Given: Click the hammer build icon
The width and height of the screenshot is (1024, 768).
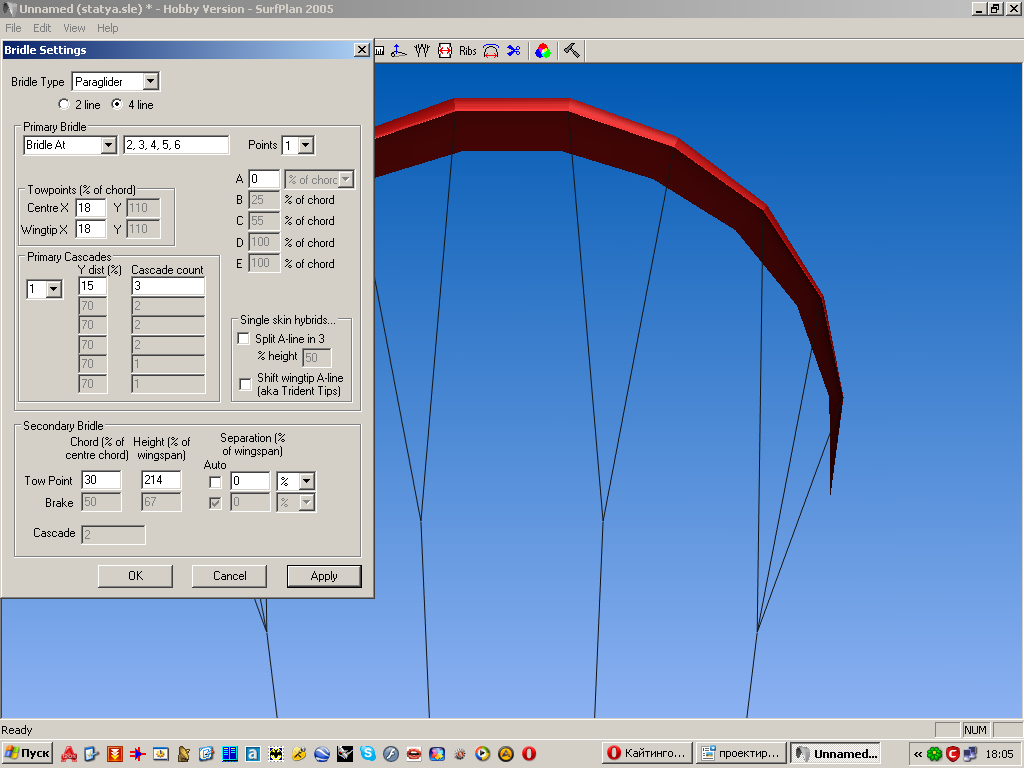Looking at the screenshot, I should click(571, 51).
